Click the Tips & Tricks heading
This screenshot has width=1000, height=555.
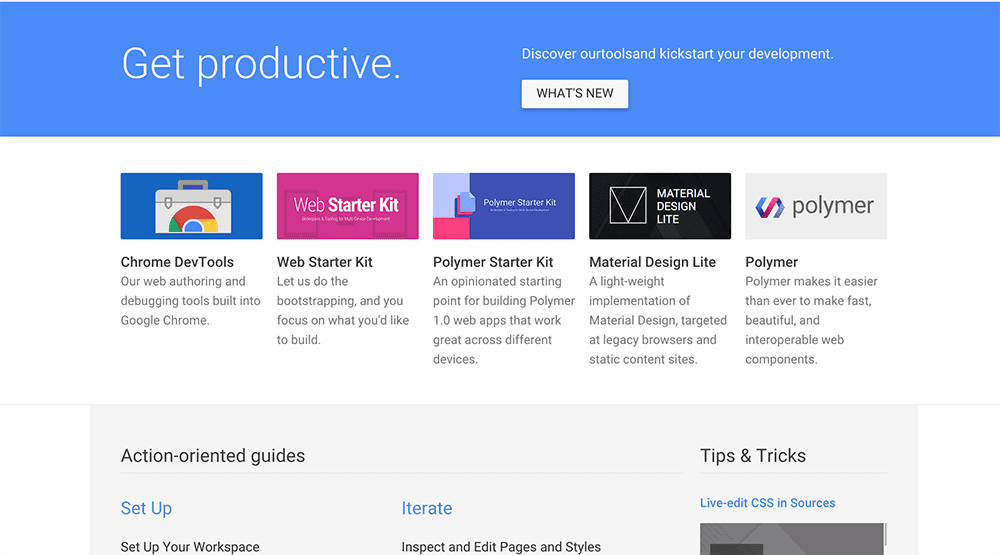tap(752, 456)
